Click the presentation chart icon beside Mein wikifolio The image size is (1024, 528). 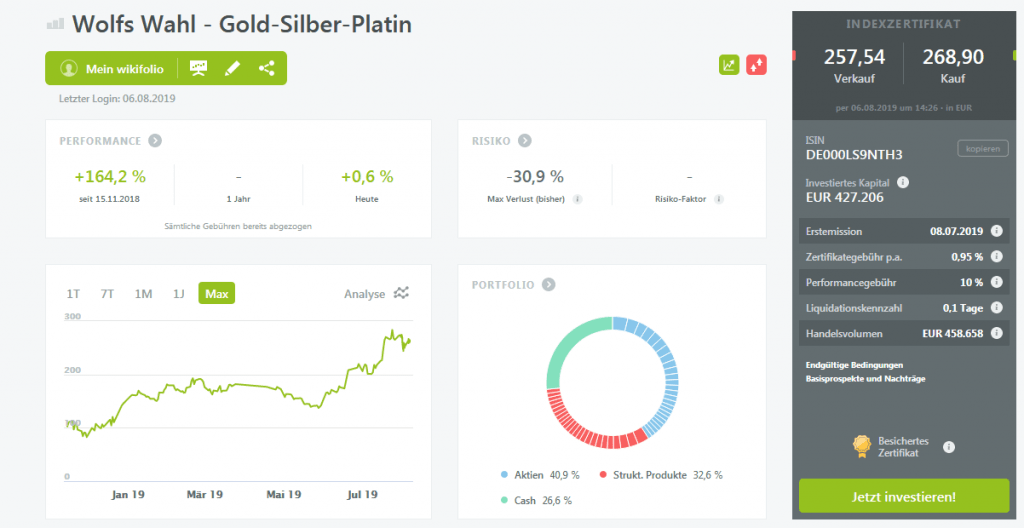(x=199, y=68)
